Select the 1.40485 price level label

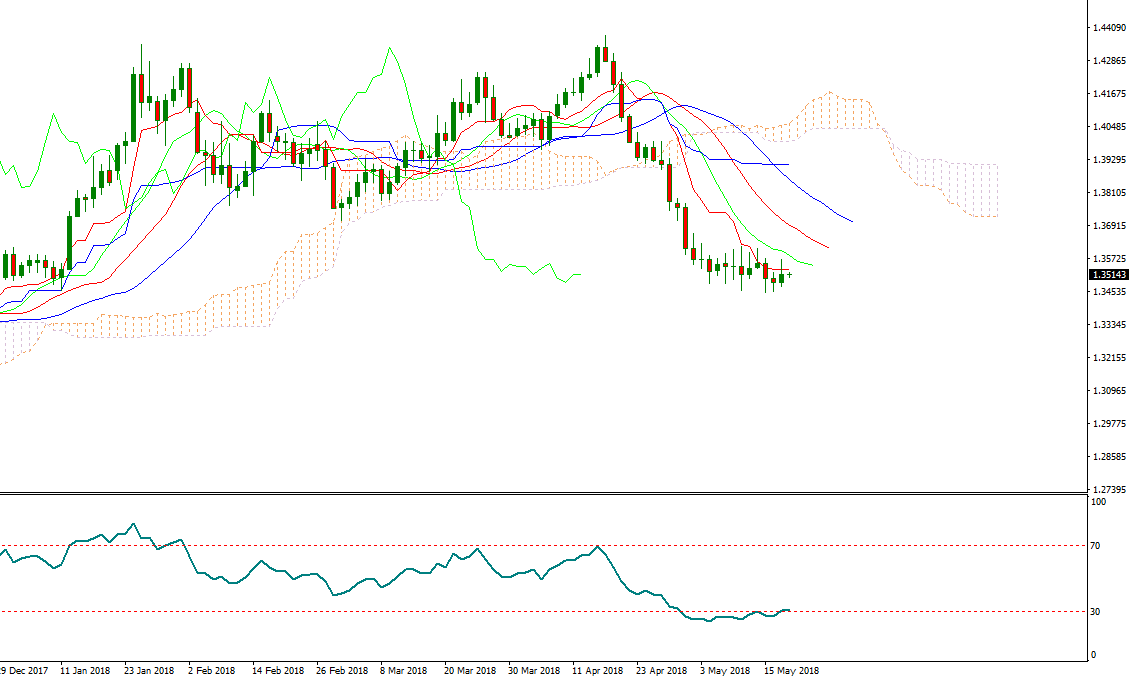pyautogui.click(x=1108, y=127)
